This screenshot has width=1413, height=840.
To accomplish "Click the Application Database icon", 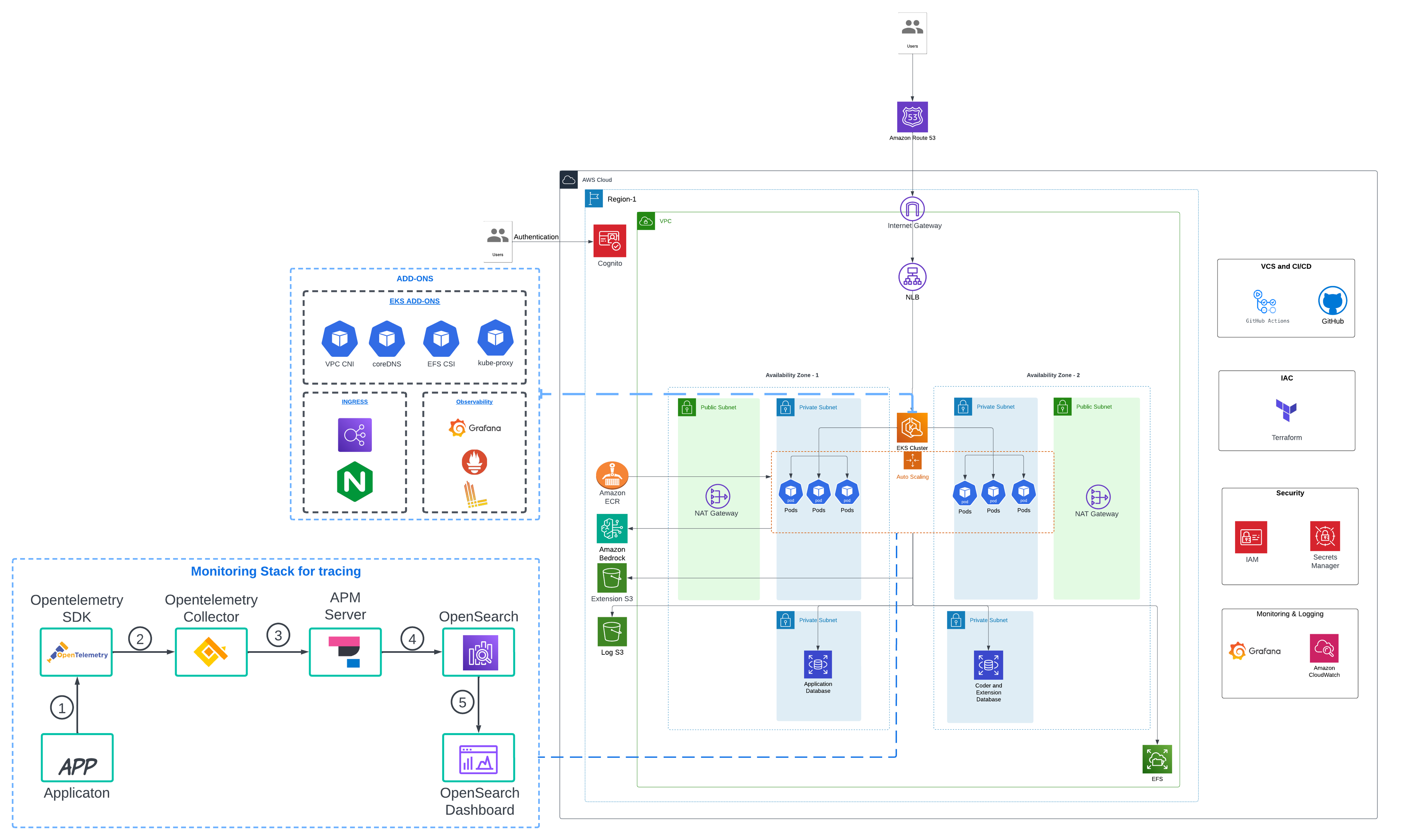I will click(817, 664).
